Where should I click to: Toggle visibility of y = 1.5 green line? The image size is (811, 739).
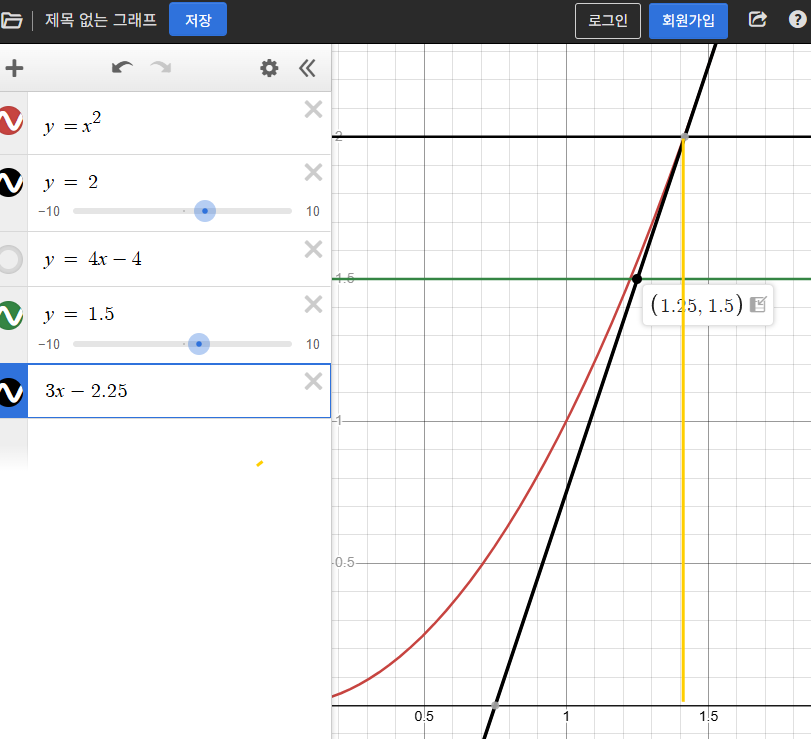[10, 315]
